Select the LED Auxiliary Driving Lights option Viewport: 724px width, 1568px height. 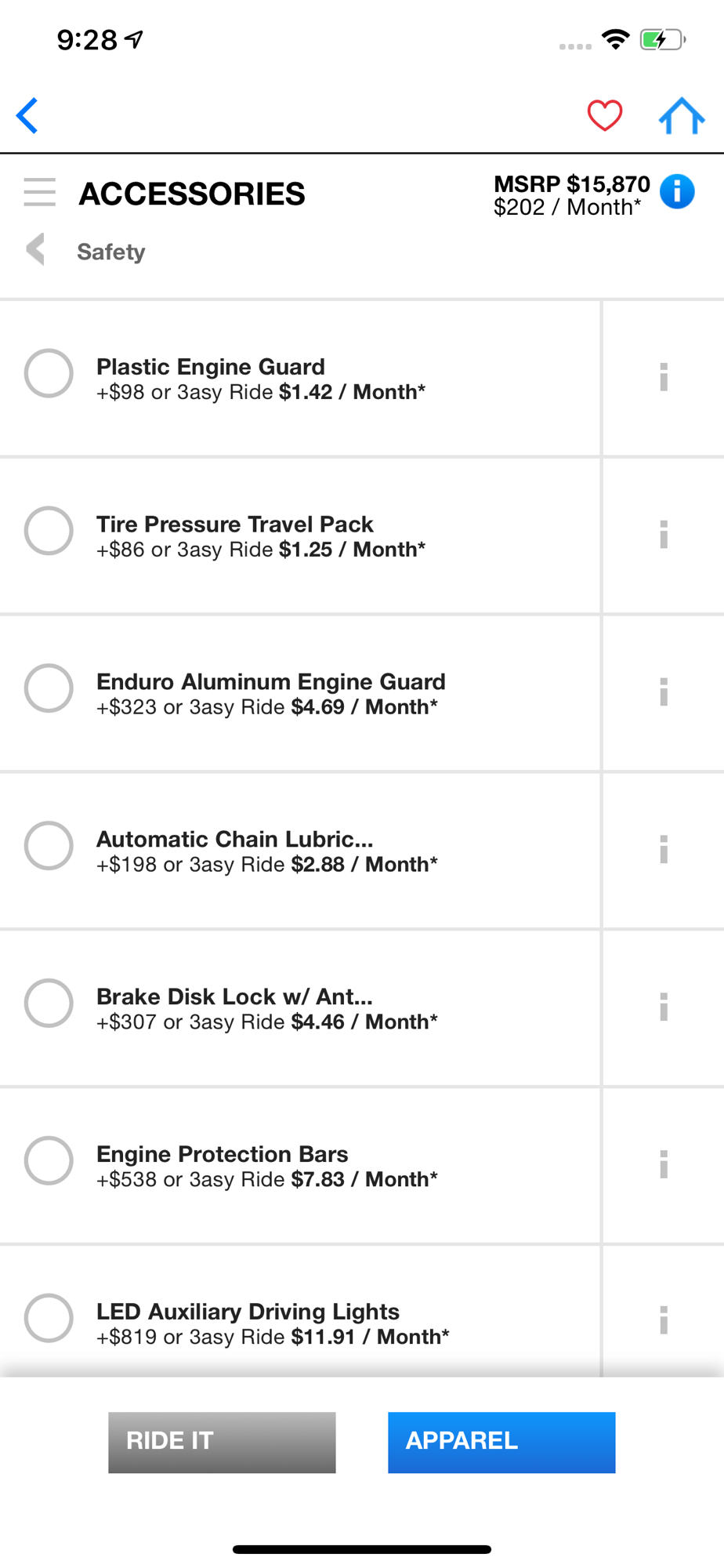click(49, 1318)
